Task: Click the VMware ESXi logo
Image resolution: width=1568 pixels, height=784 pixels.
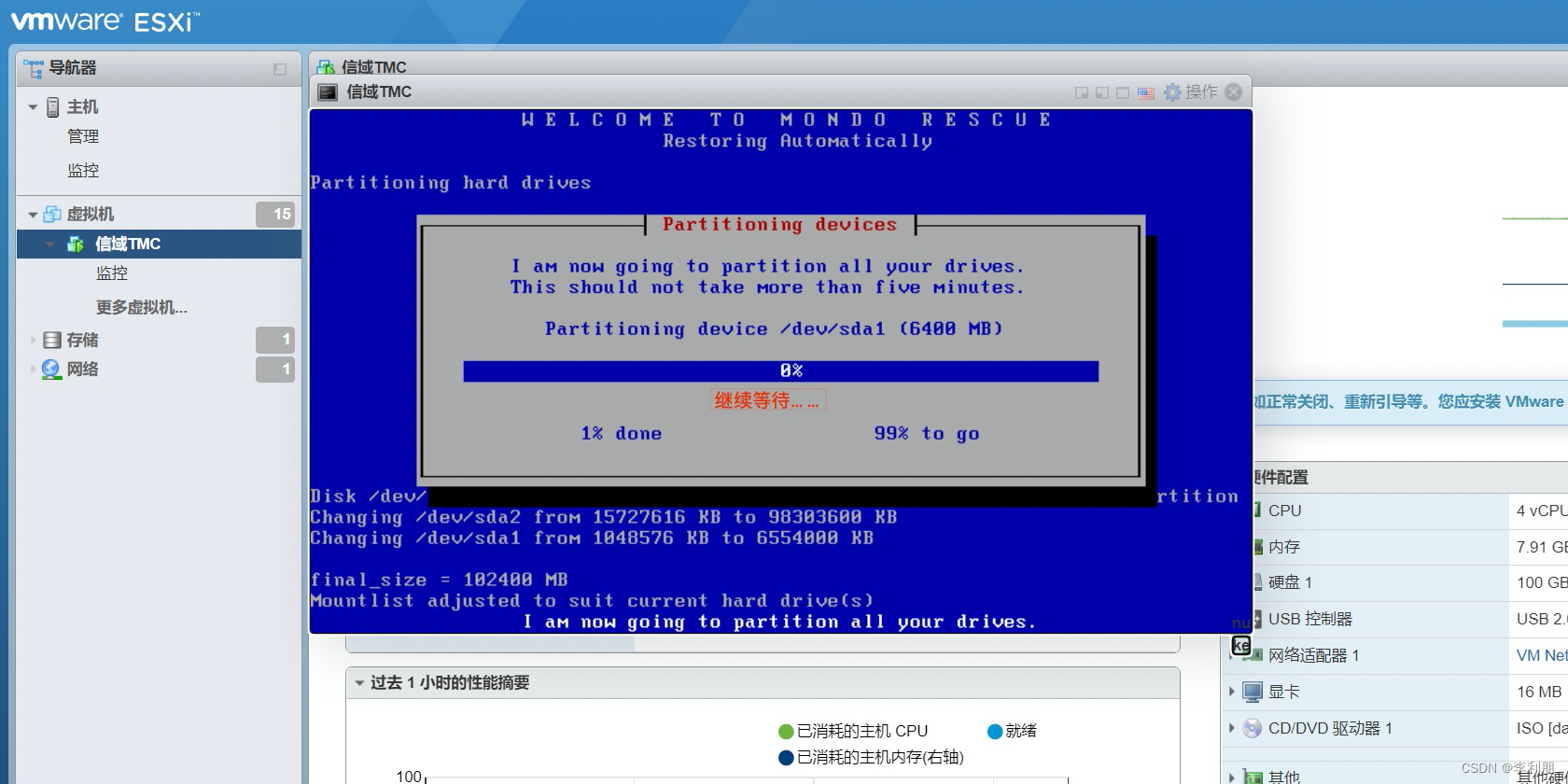Action: tap(105, 21)
